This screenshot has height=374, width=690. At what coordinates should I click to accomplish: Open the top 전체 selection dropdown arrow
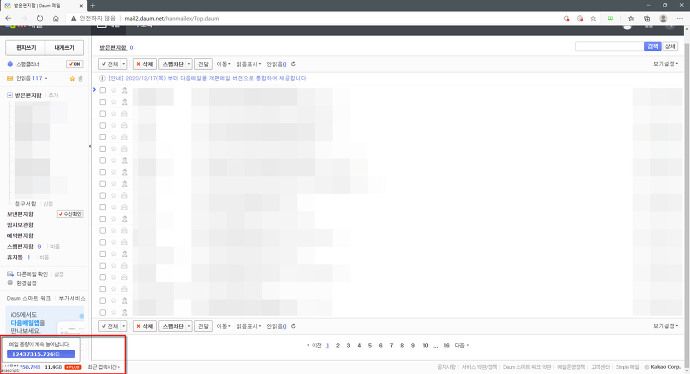(x=124, y=64)
